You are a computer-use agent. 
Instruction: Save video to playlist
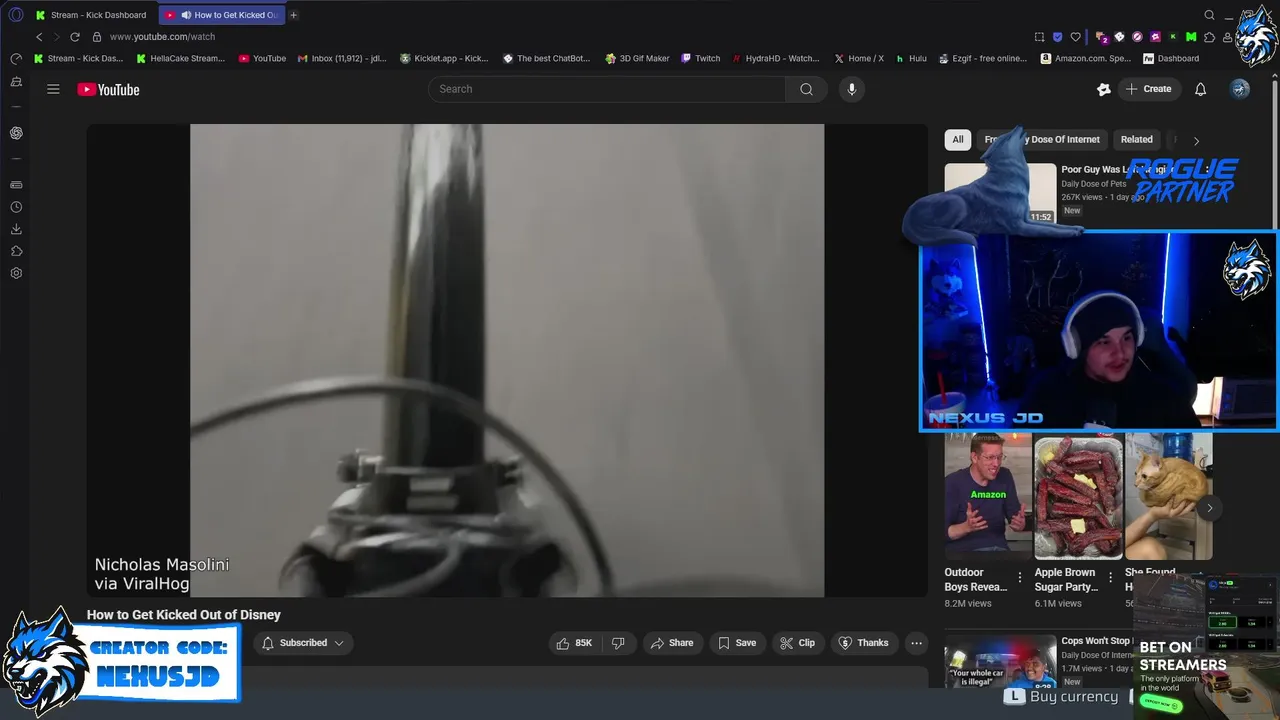(x=737, y=643)
